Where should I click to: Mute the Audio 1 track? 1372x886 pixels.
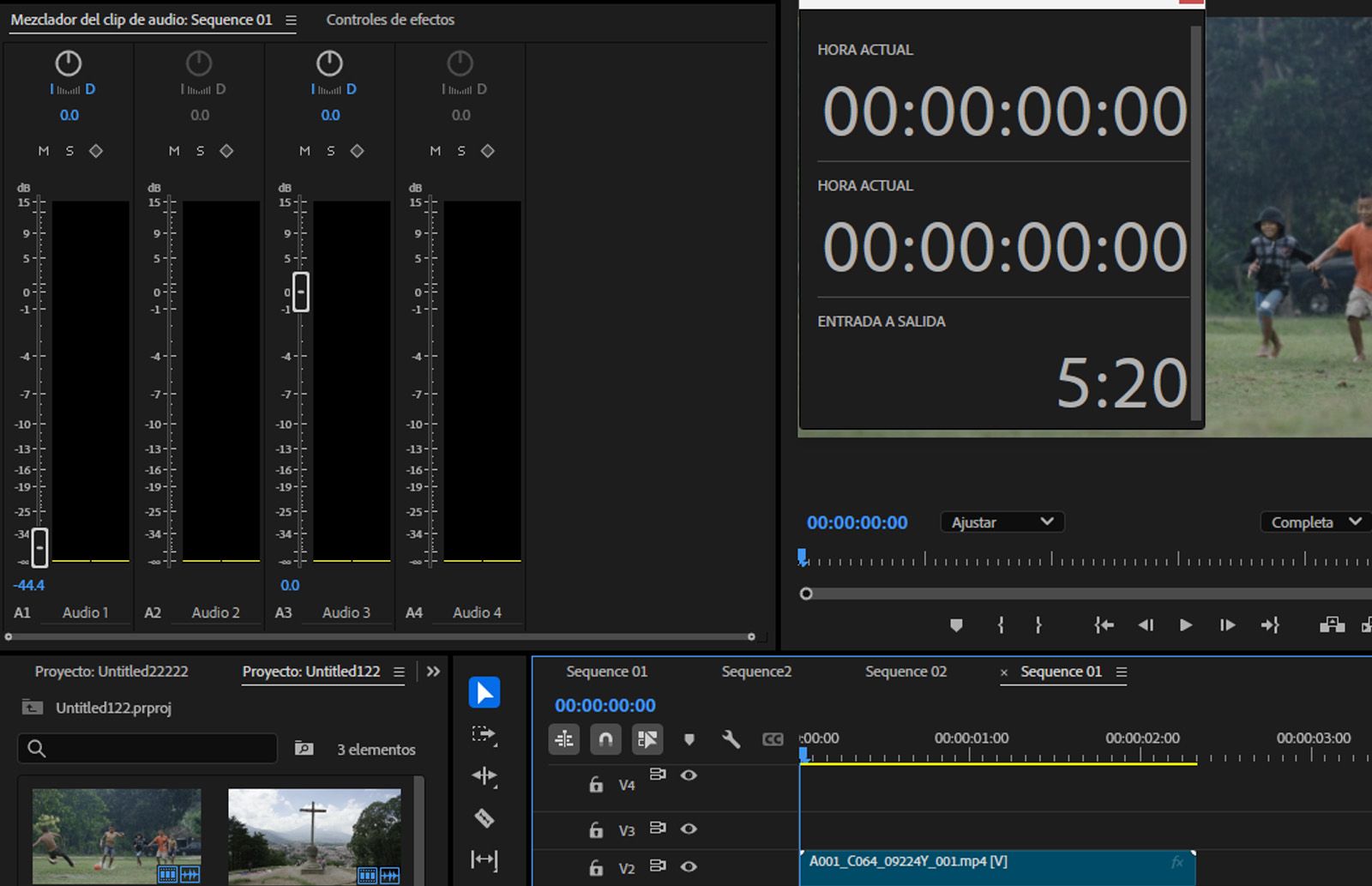[44, 151]
